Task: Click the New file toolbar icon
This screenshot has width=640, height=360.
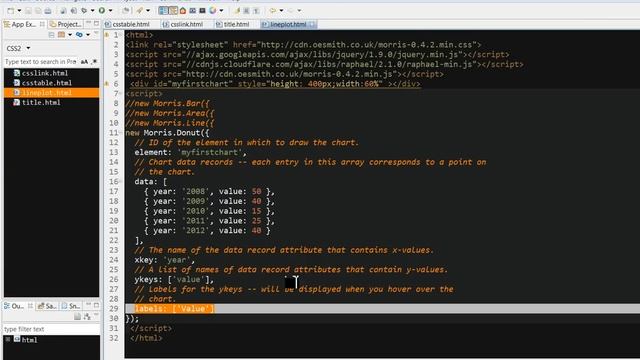Action: tap(11, 10)
